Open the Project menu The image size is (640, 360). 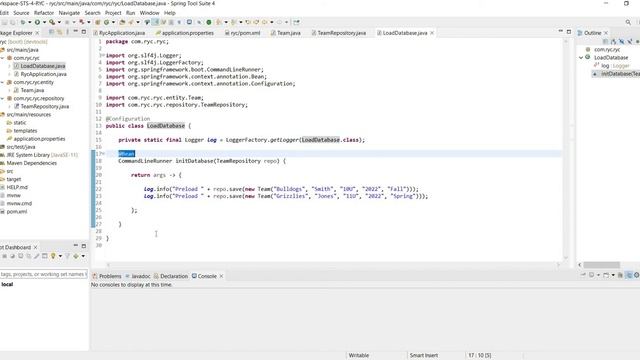113,13
